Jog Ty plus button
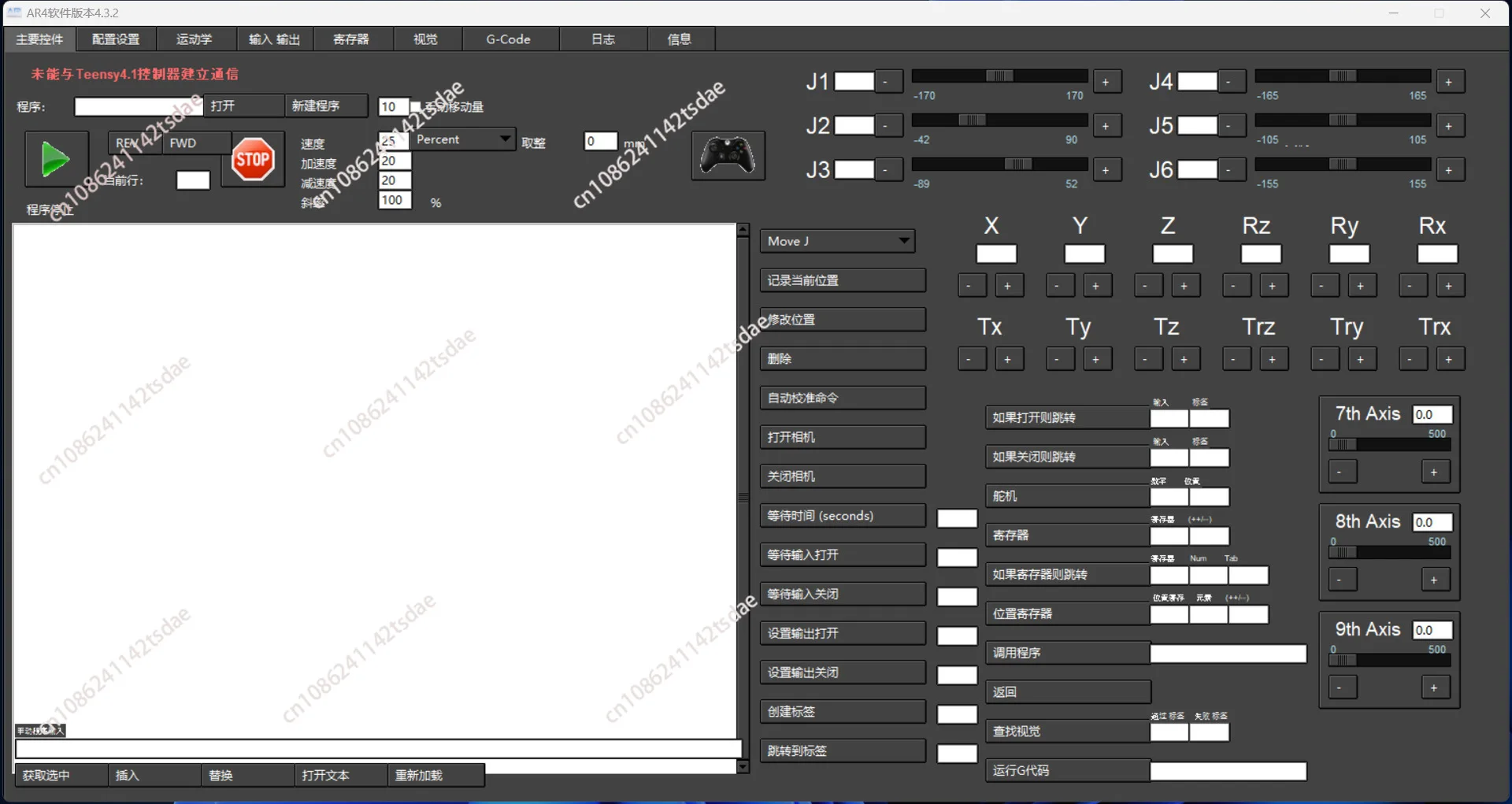 tap(1096, 360)
